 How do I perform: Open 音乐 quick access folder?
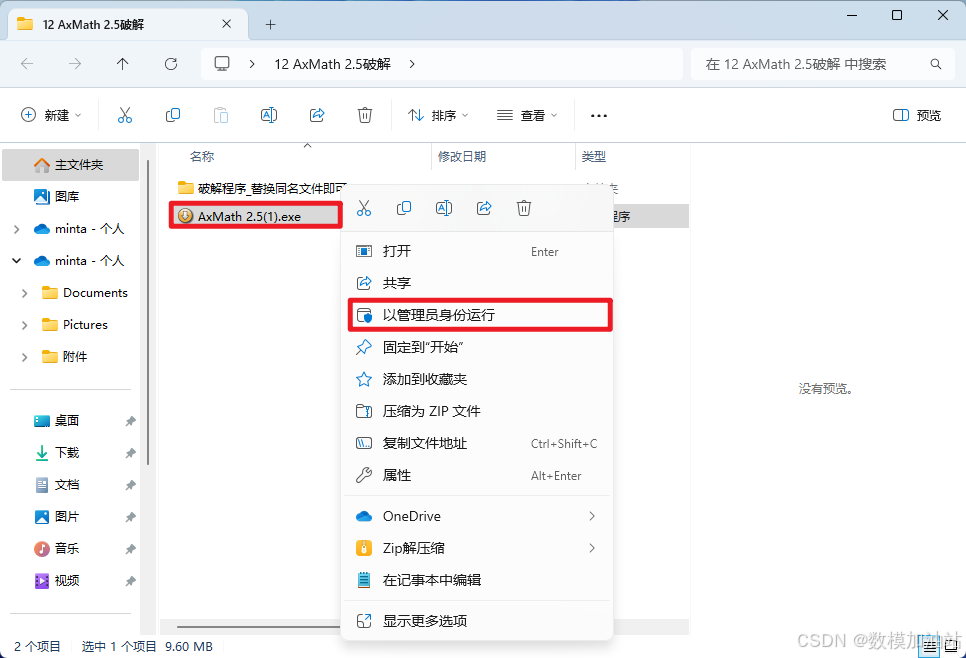tap(67, 548)
